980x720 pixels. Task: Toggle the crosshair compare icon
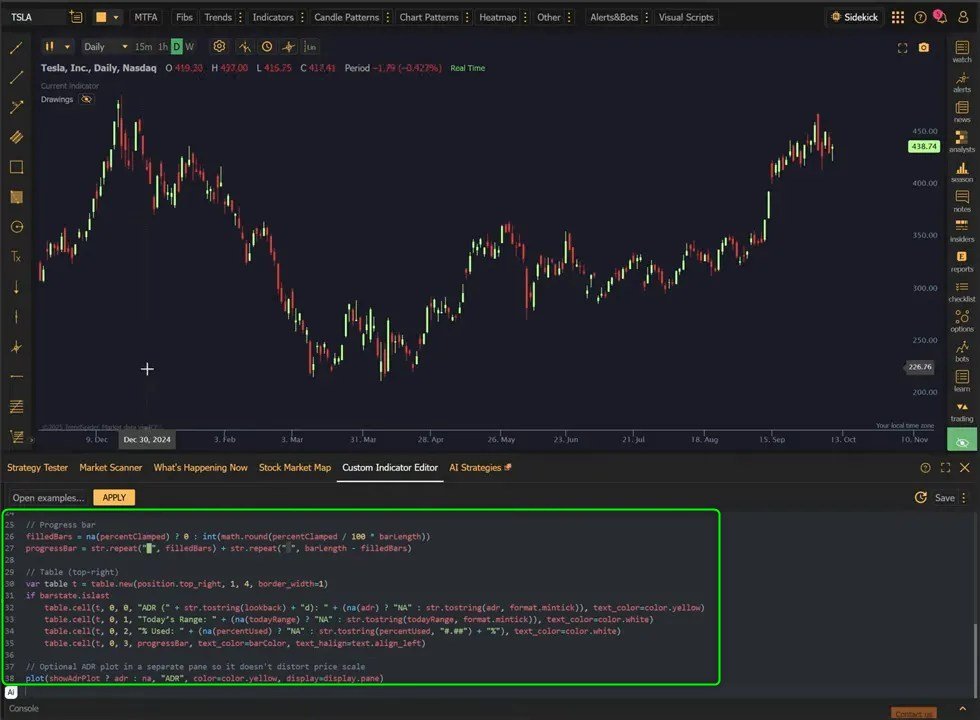[x=288, y=46]
